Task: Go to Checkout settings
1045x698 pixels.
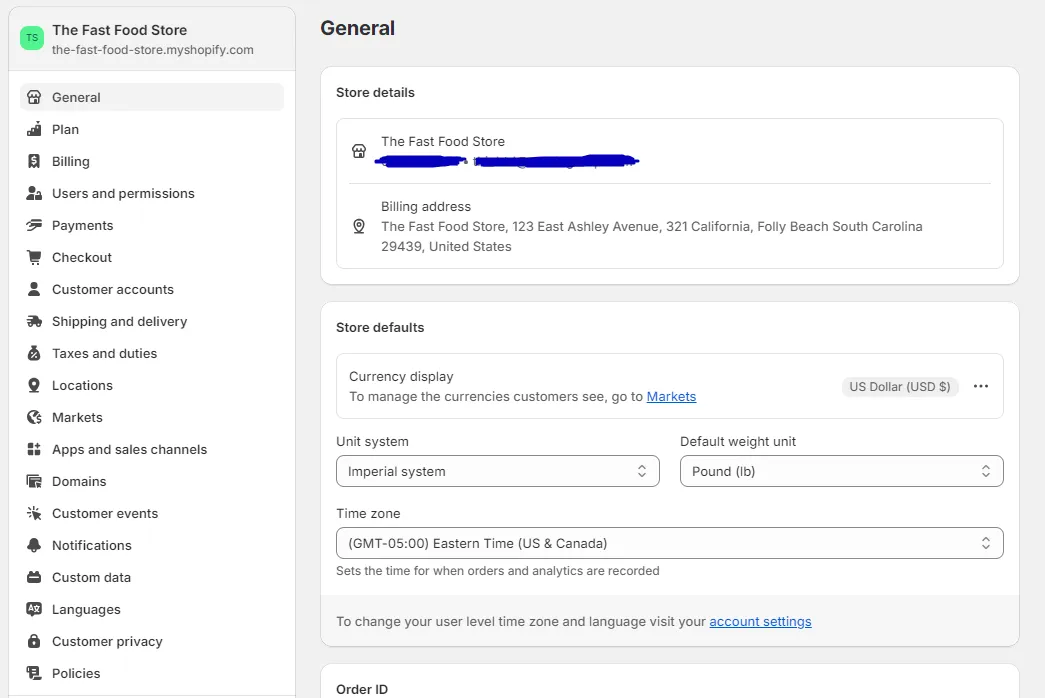Action: tap(152, 257)
